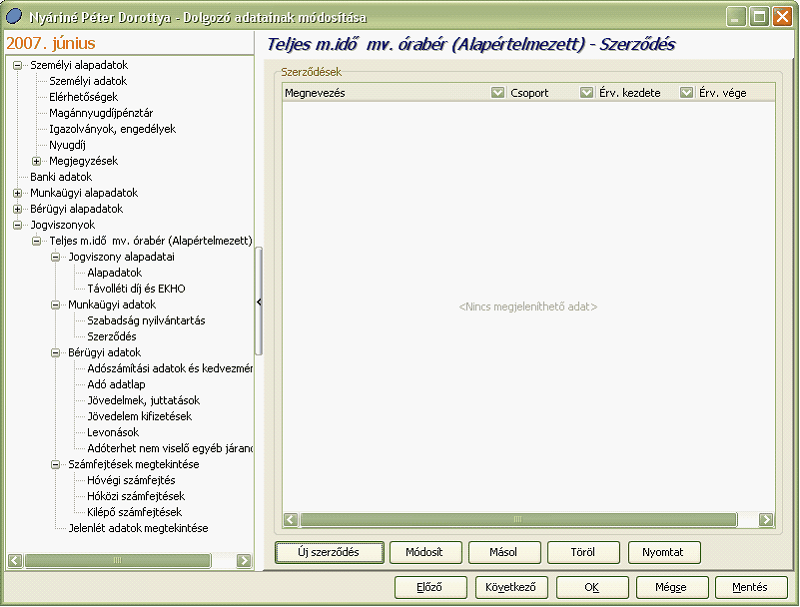Click the contracts grid's scrollbar right arrow
This screenshot has height=607, width=800.
[766, 520]
